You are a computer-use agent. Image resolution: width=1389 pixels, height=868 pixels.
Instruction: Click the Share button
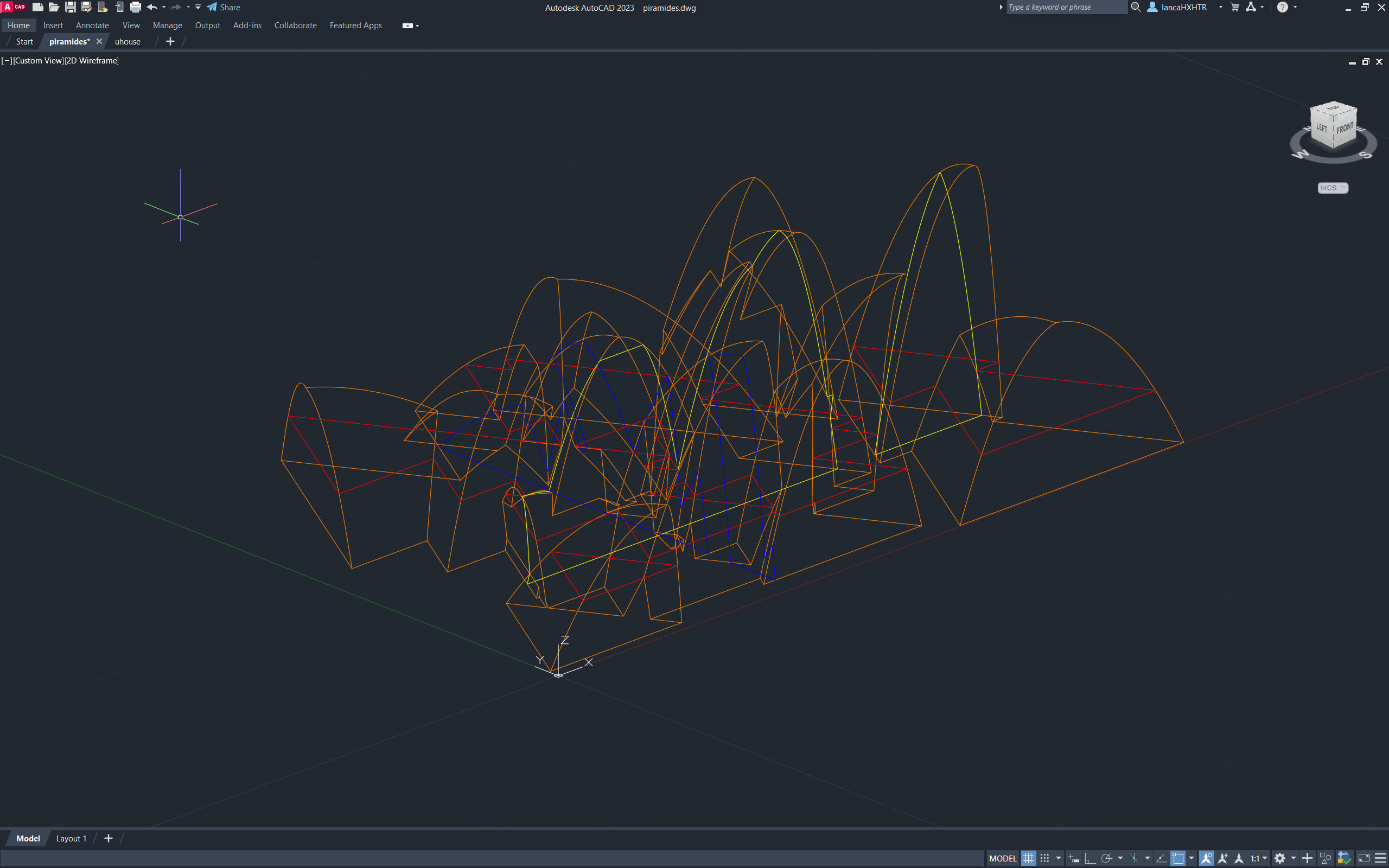click(224, 8)
